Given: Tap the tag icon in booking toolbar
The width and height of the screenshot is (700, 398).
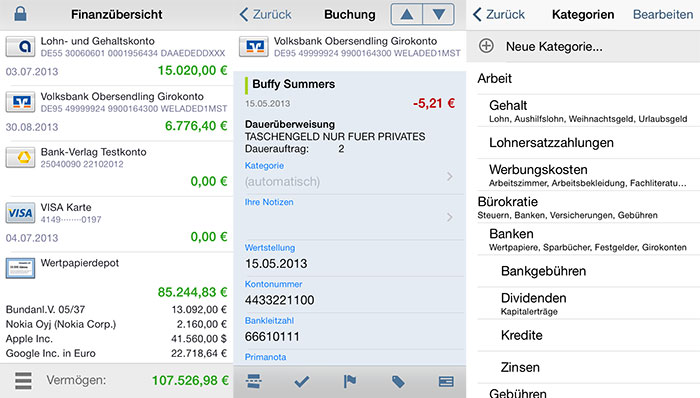Looking at the screenshot, I should click(398, 381).
